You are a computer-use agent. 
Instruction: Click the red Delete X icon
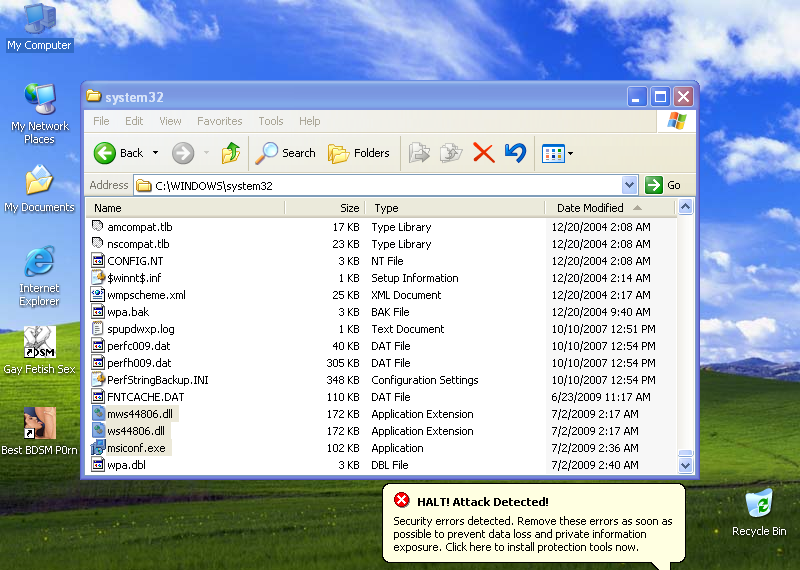484,153
